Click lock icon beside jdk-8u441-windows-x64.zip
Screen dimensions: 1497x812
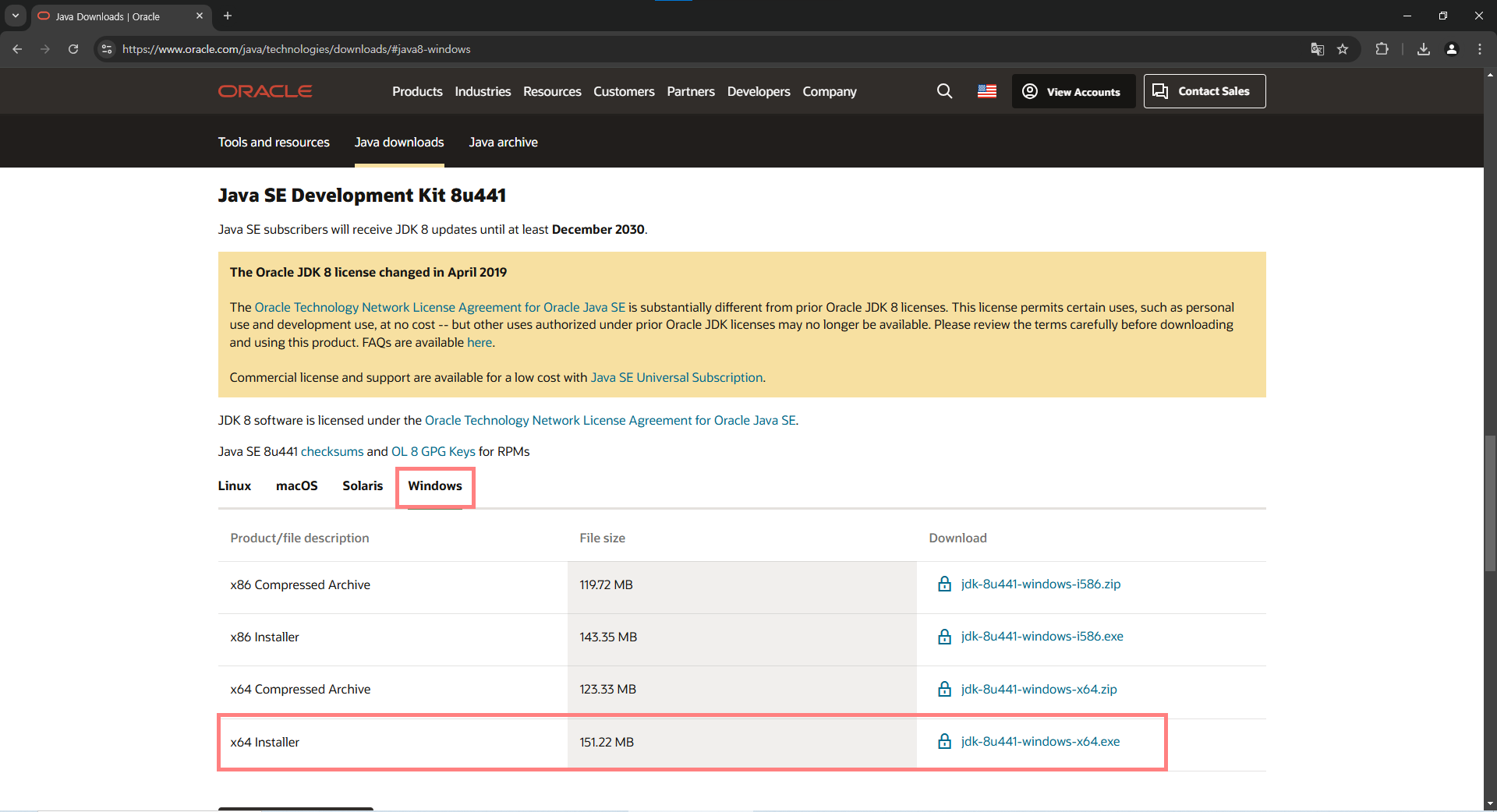944,689
